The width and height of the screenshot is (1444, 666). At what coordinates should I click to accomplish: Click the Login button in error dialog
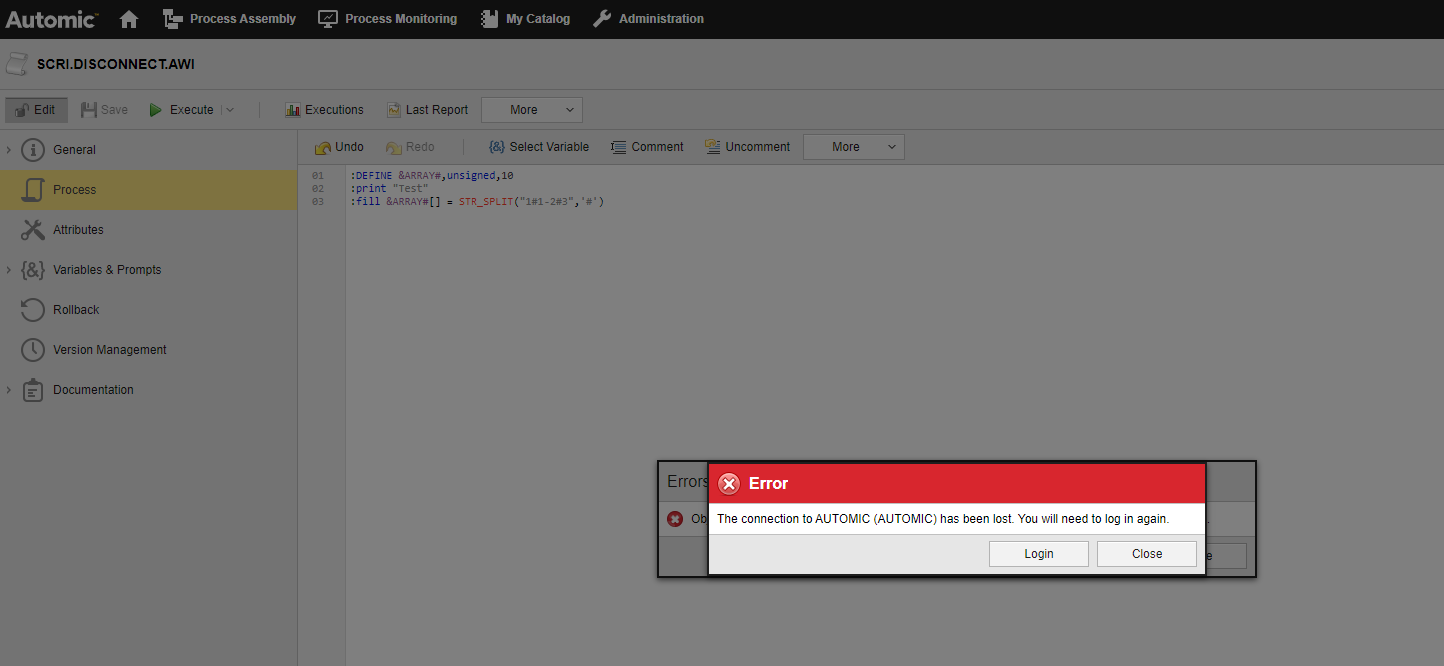(1039, 554)
